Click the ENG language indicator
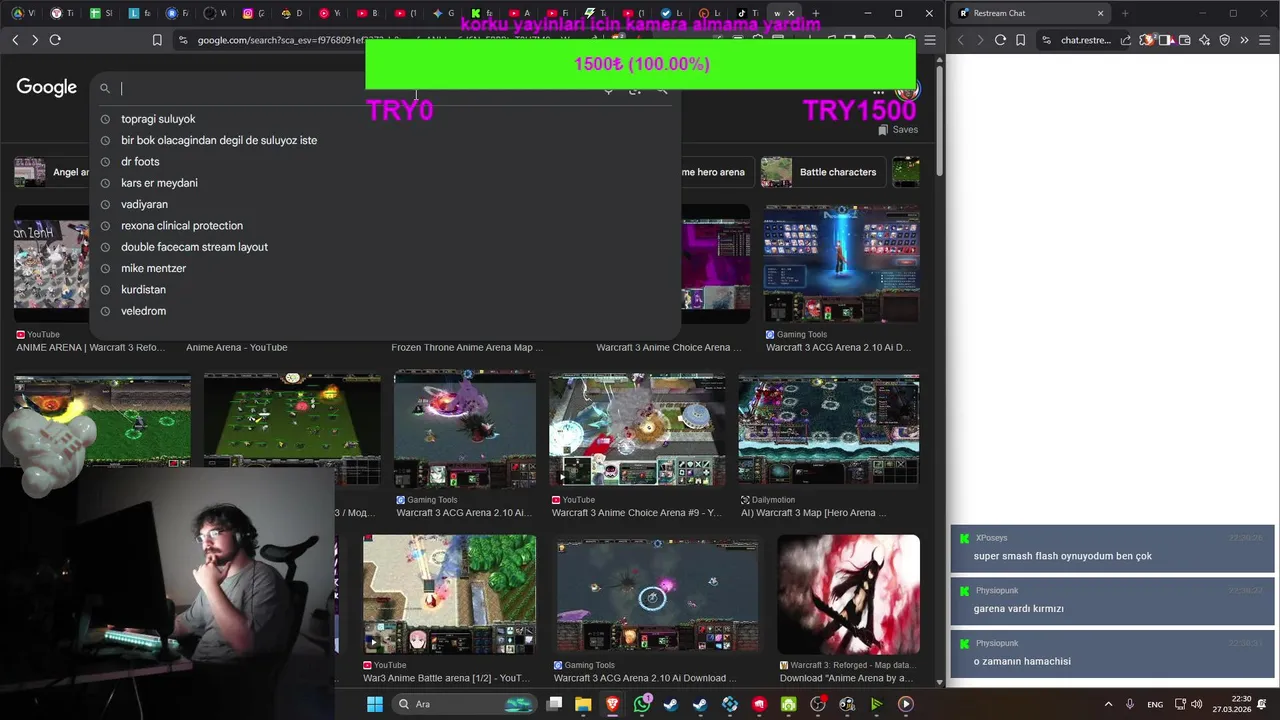This screenshot has height=720, width=1280. tap(1155, 704)
